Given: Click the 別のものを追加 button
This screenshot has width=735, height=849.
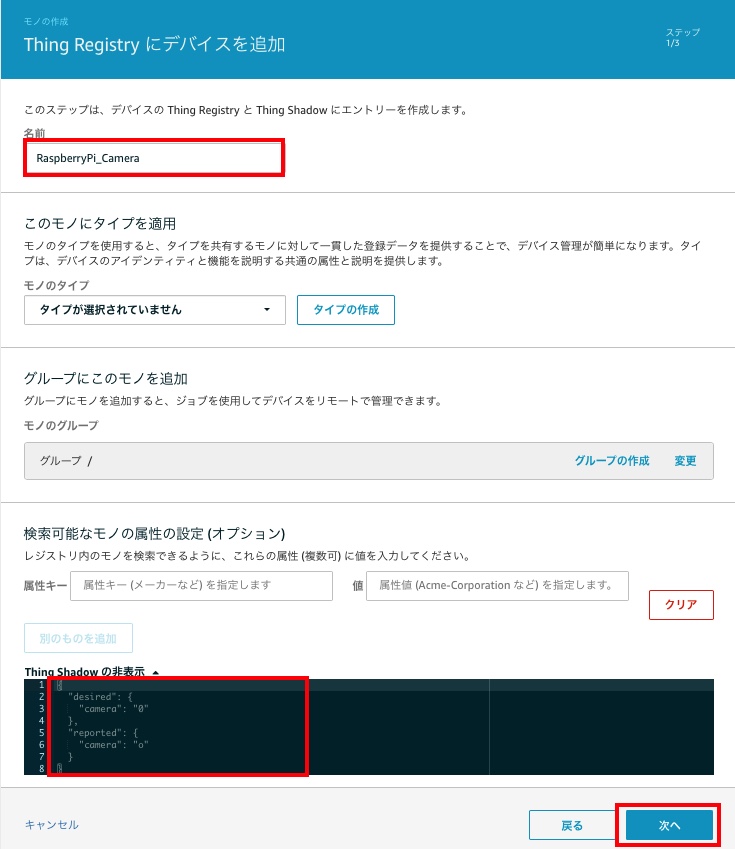Looking at the screenshot, I should point(79,638).
